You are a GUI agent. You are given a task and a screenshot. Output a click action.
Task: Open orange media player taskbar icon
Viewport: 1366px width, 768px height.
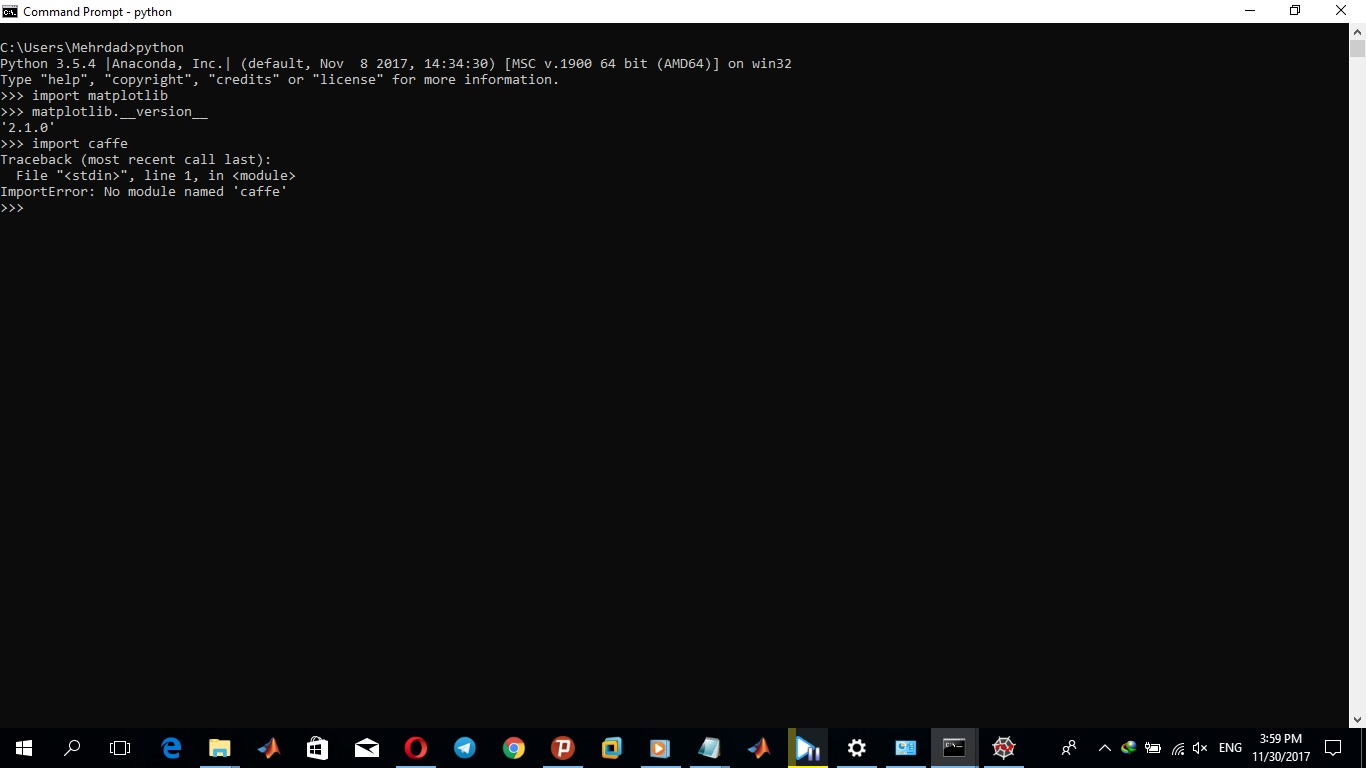(x=660, y=748)
